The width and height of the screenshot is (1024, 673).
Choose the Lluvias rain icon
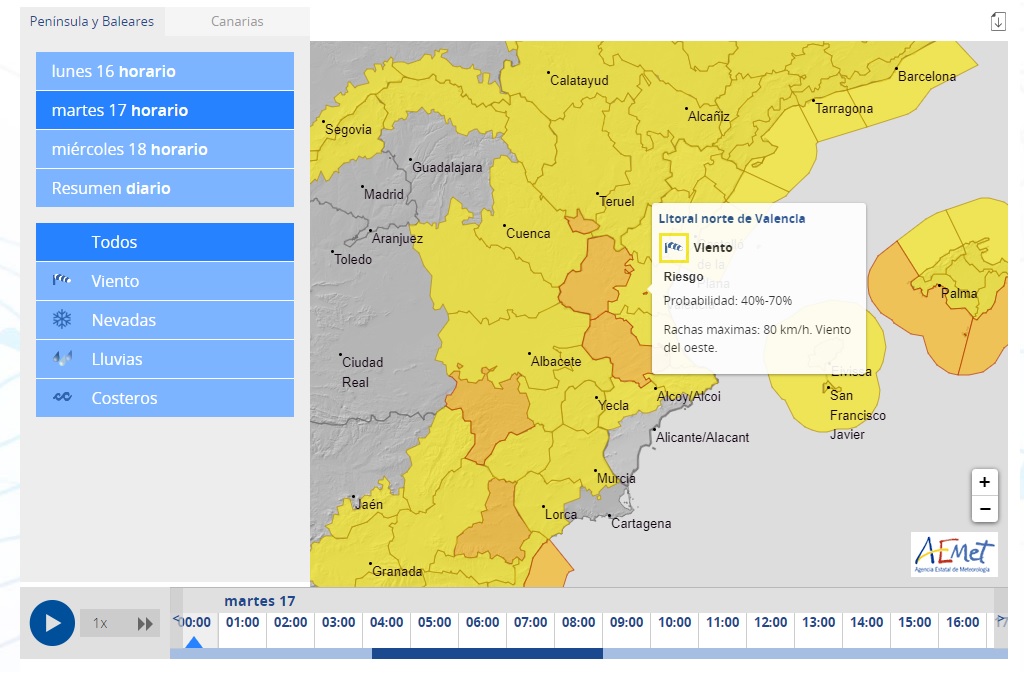tap(62, 359)
